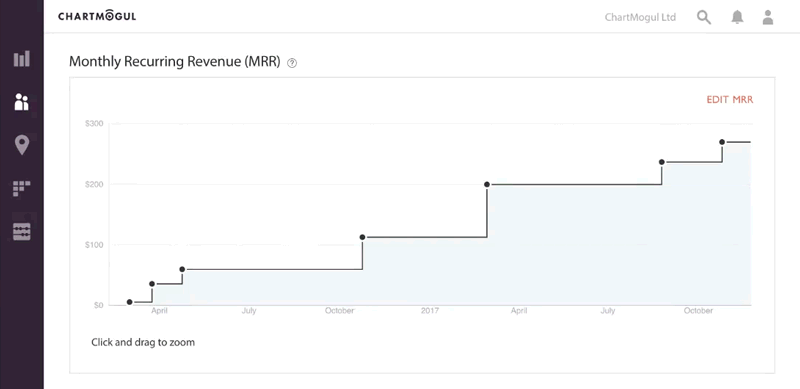Click the cohorts grid icon in sidebar
Screen dimensions: 800x389
point(21,188)
